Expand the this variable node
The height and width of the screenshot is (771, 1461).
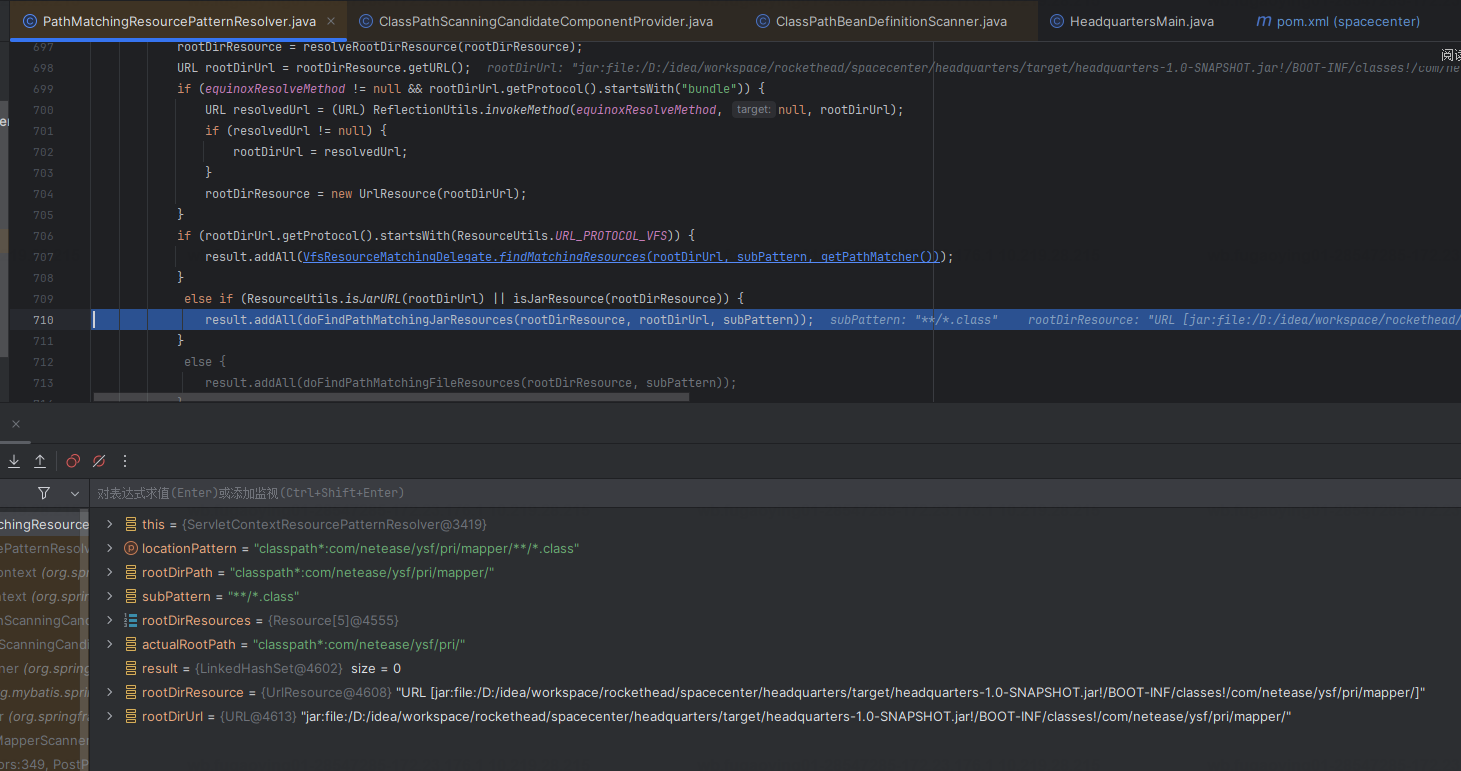[109, 524]
